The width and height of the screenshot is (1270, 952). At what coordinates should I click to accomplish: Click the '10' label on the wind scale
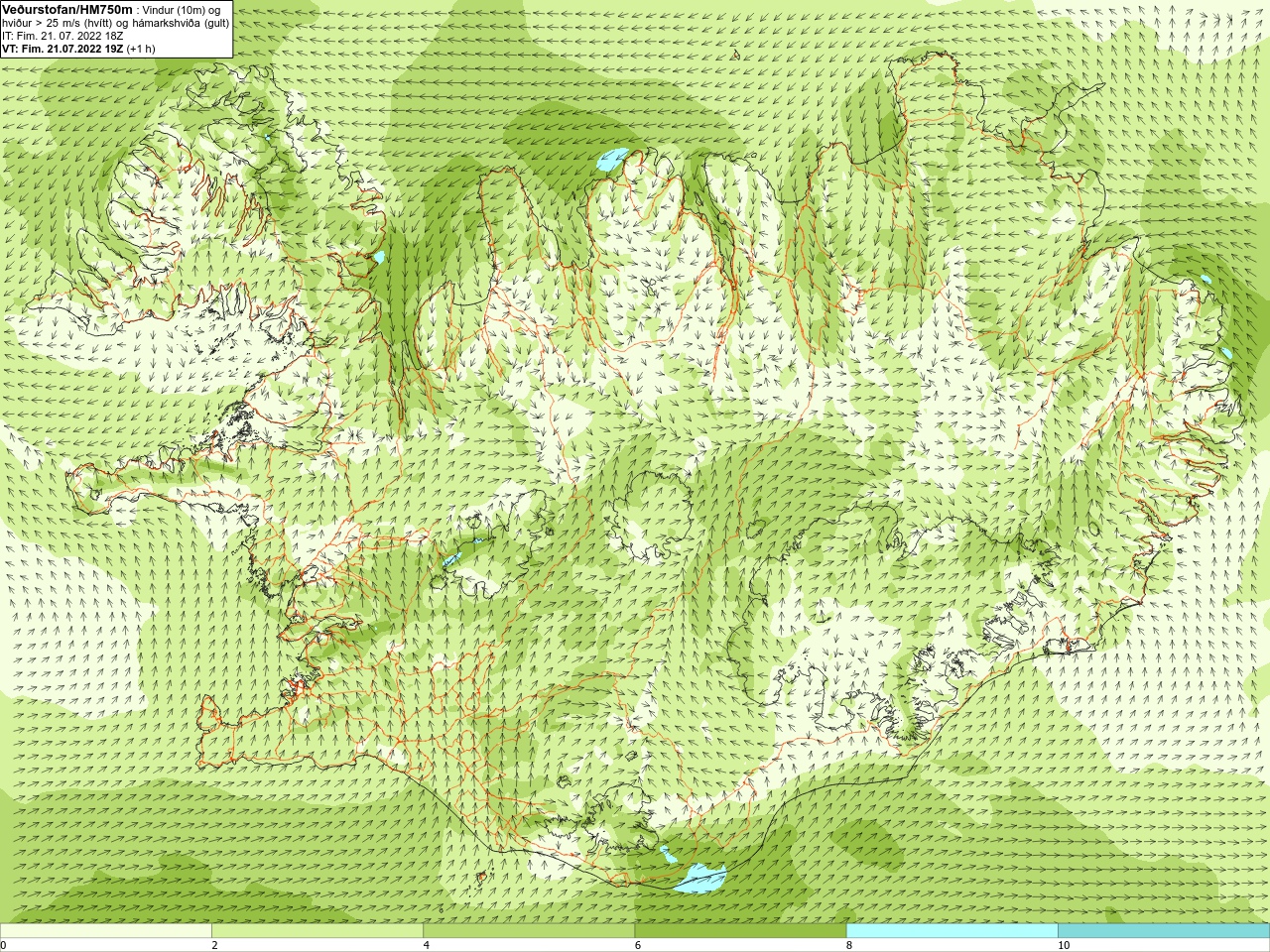click(1064, 945)
